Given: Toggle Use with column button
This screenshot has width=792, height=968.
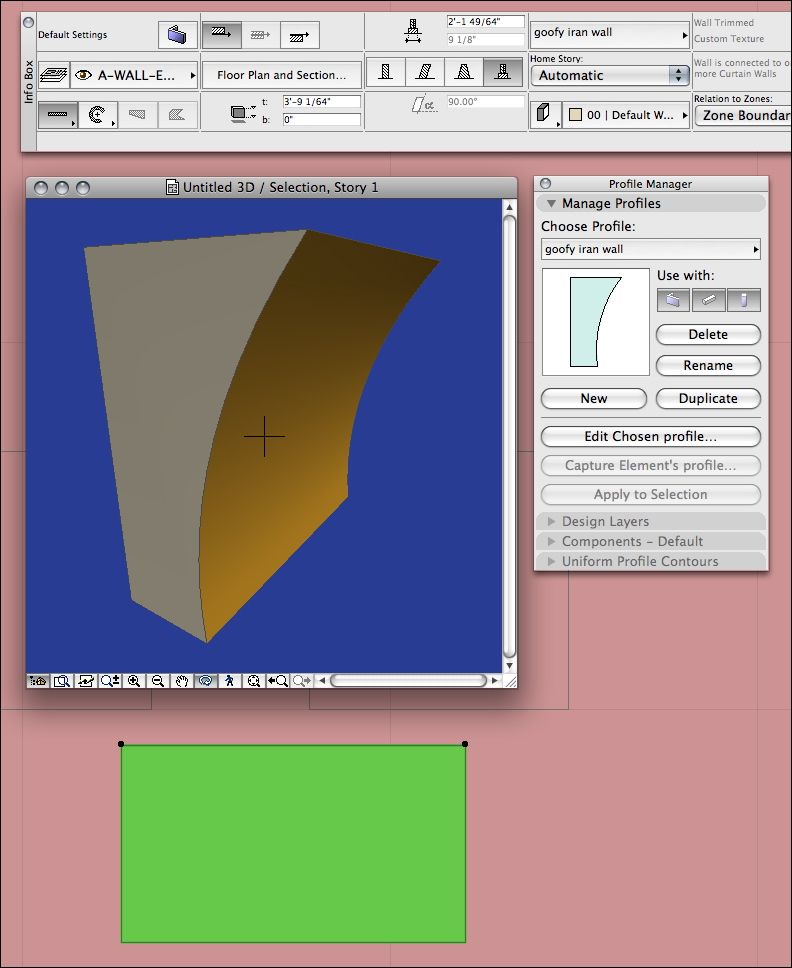Looking at the screenshot, I should coord(744,299).
